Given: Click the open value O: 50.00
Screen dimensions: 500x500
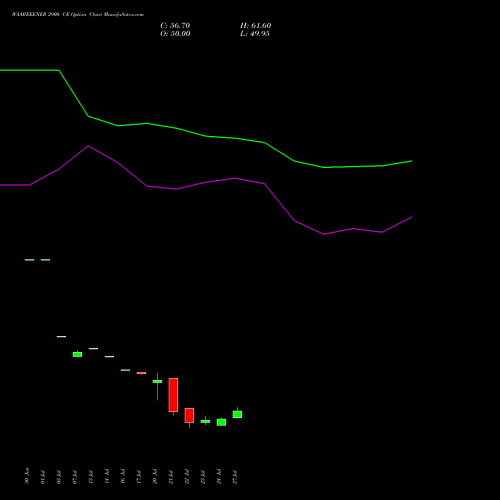Looking at the screenshot, I should pyautogui.click(x=175, y=34).
